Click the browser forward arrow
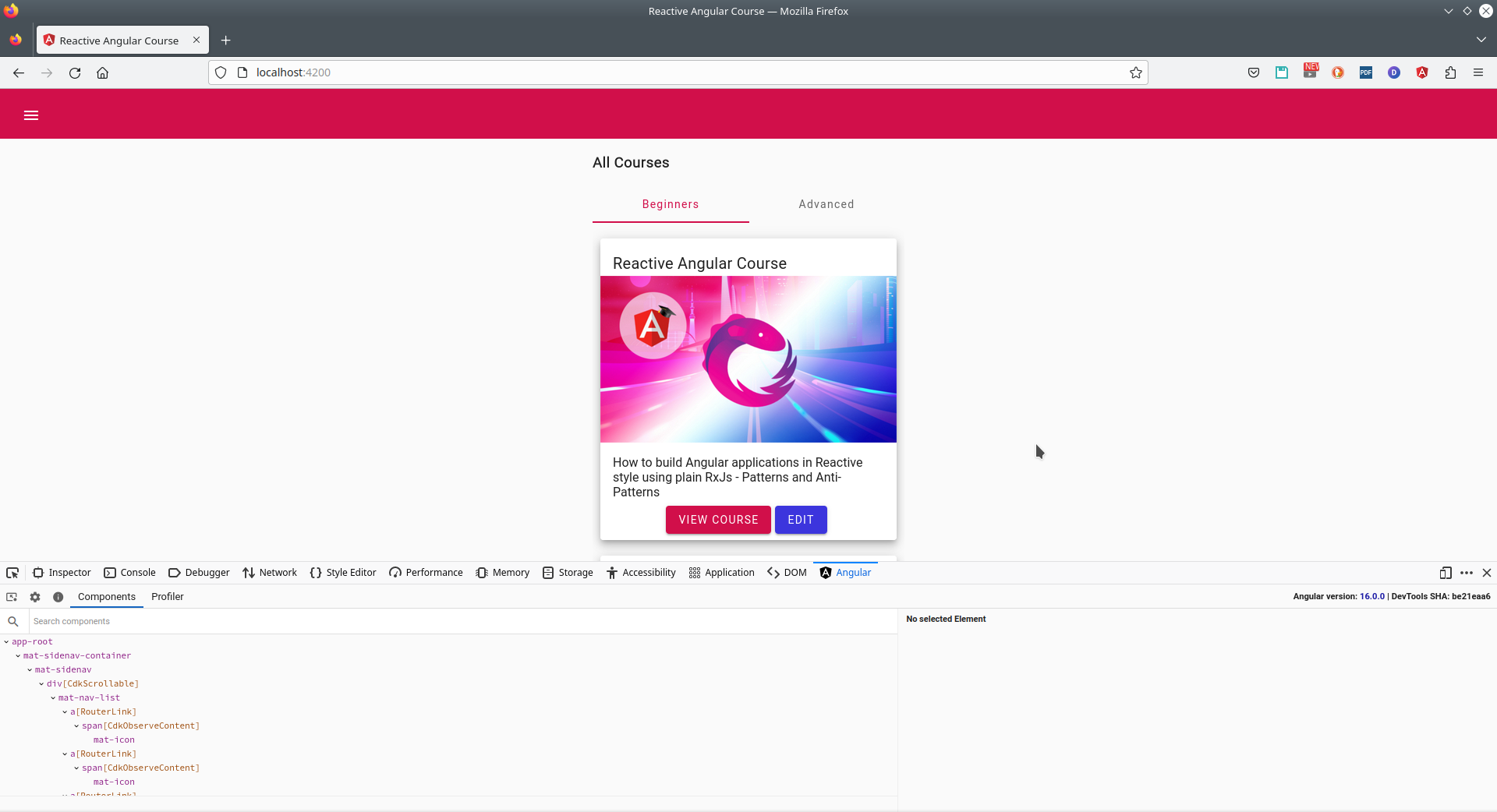This screenshot has height=812, width=1497. (47, 72)
